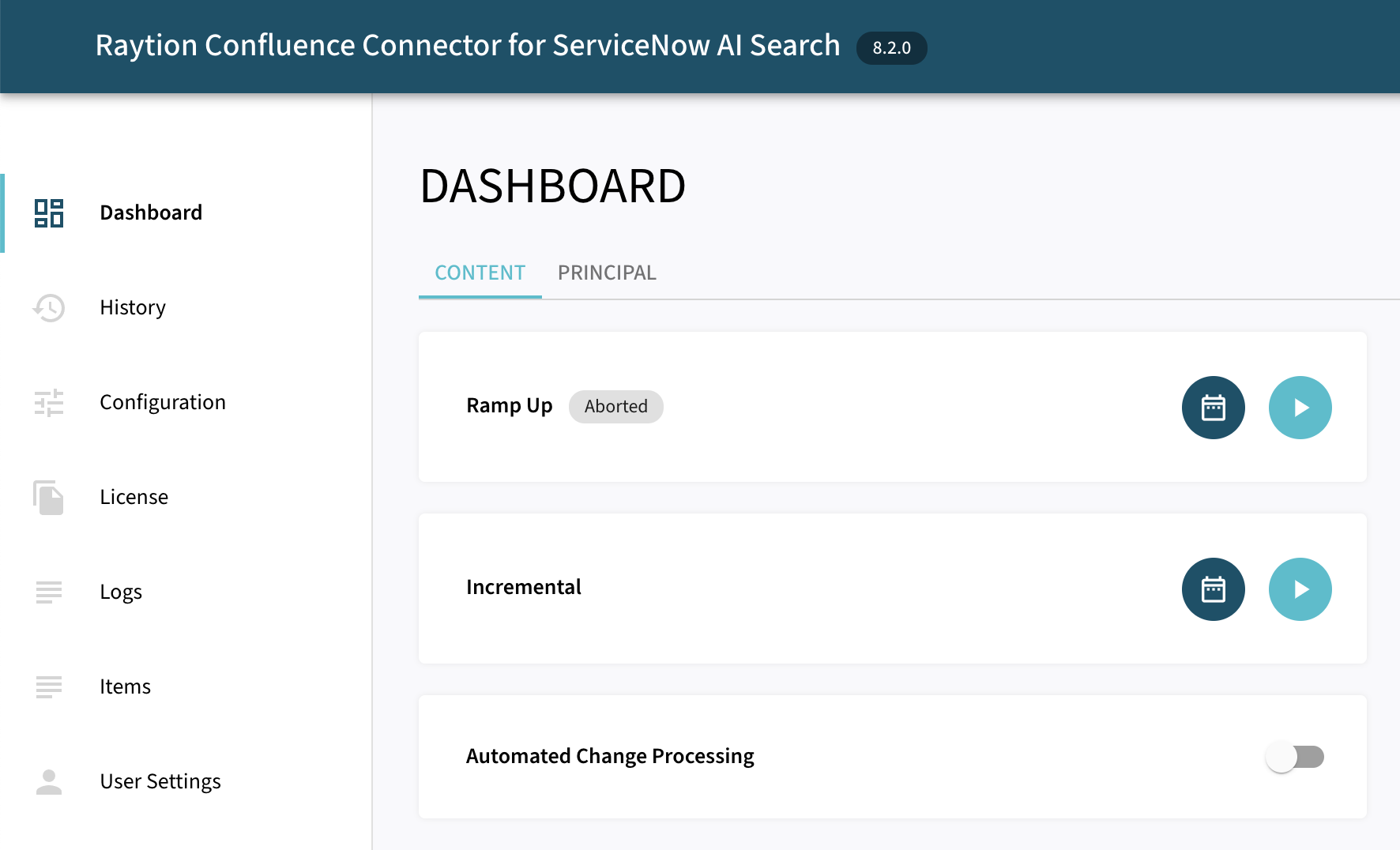Open User Settings via the person icon
The height and width of the screenshot is (850, 1400).
48,781
